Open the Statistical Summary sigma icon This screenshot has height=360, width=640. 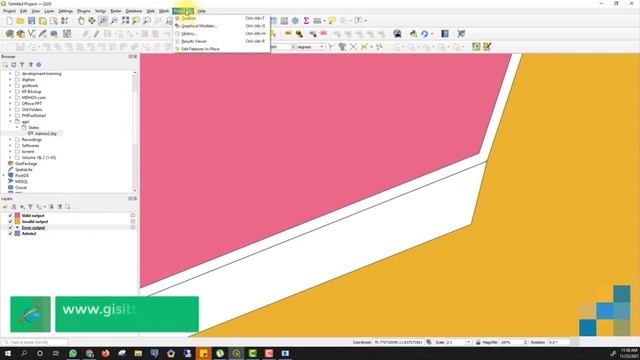(x=306, y=21)
